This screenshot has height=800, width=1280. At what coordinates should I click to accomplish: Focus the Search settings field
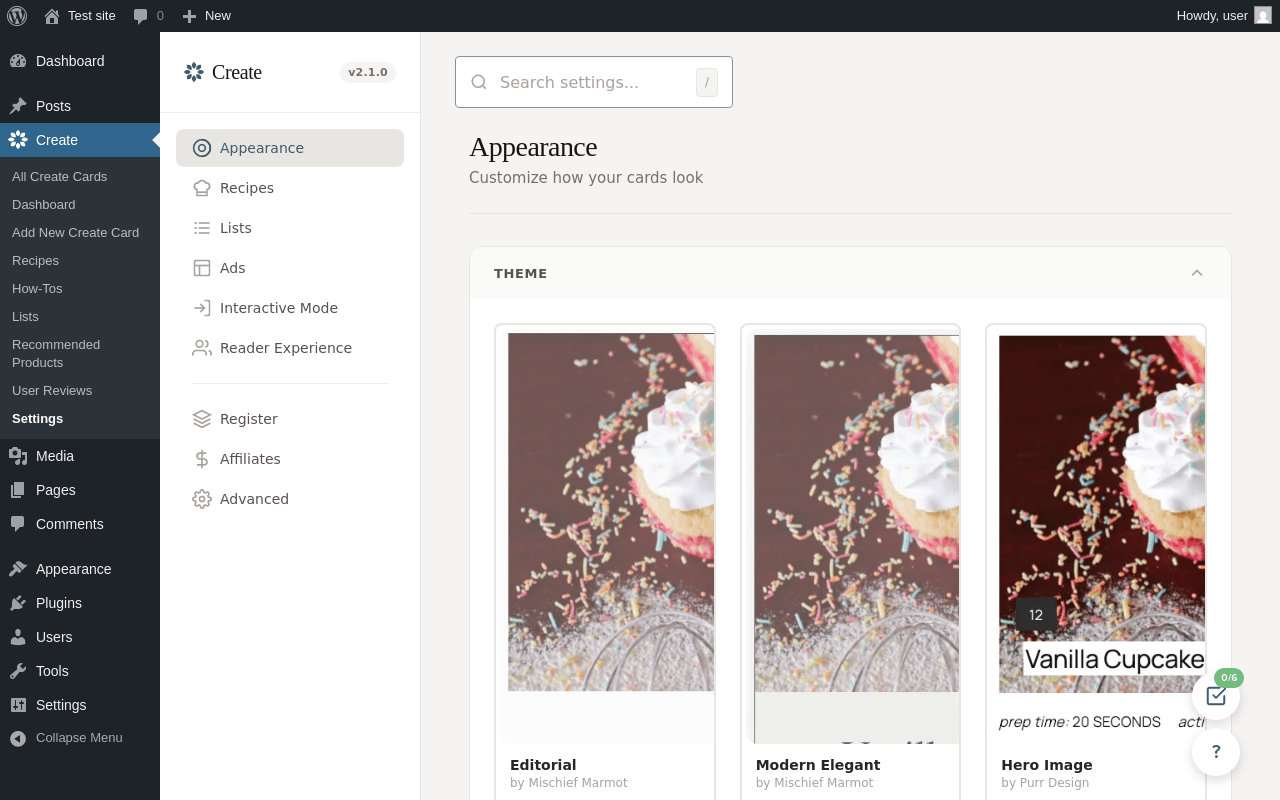point(590,82)
